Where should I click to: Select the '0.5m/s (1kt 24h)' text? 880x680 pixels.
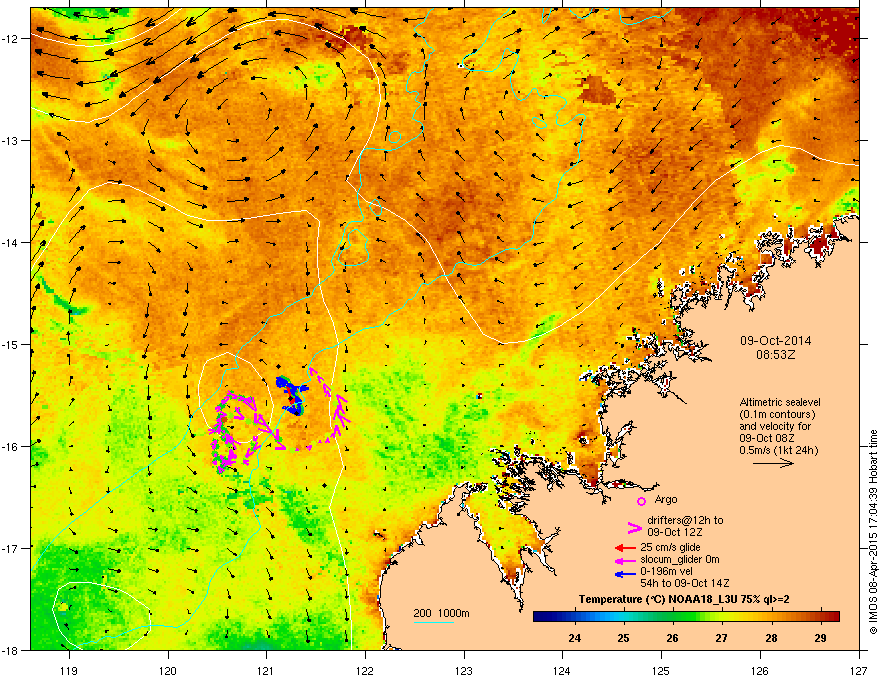tap(778, 451)
